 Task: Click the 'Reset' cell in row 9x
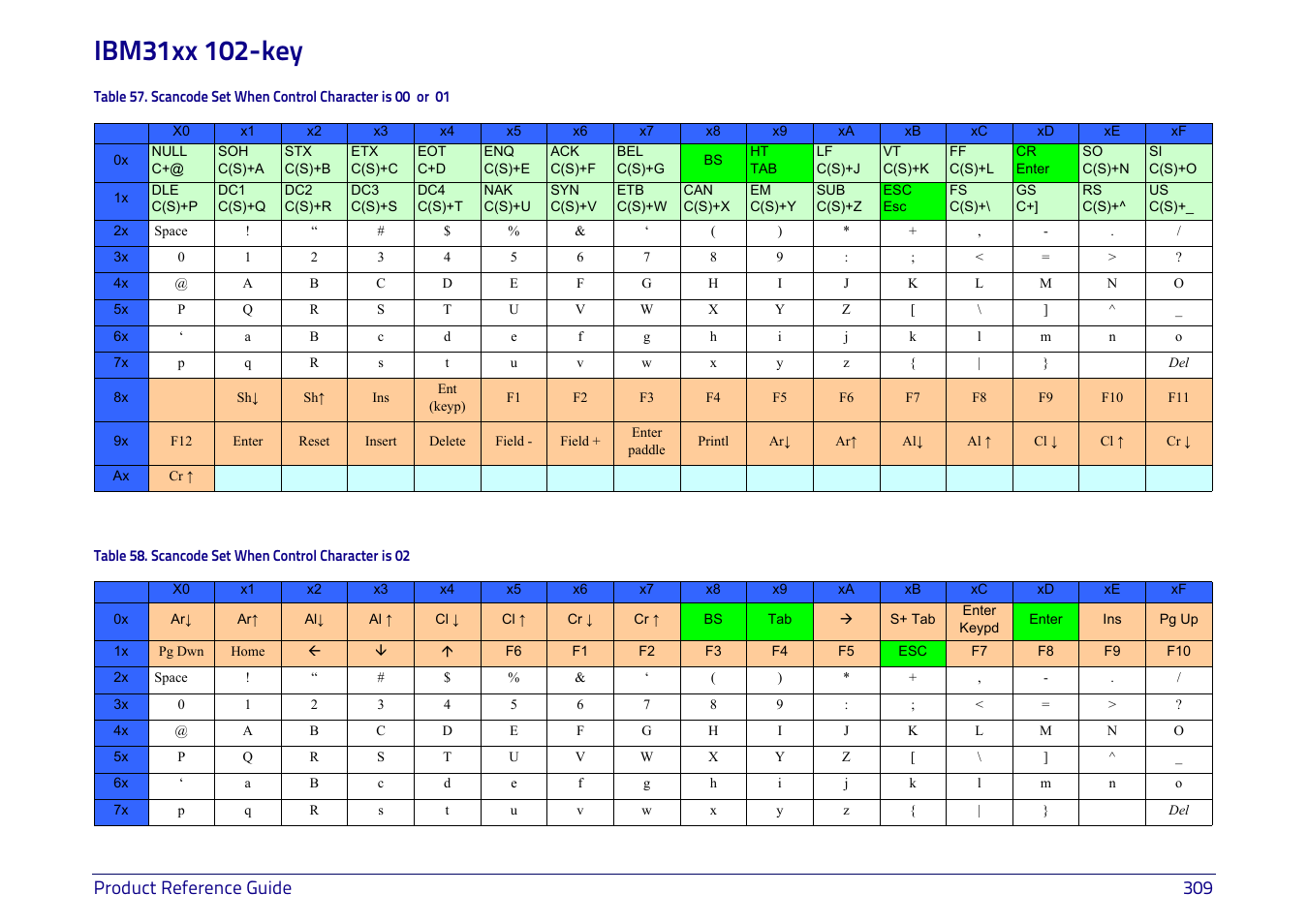click(314, 442)
